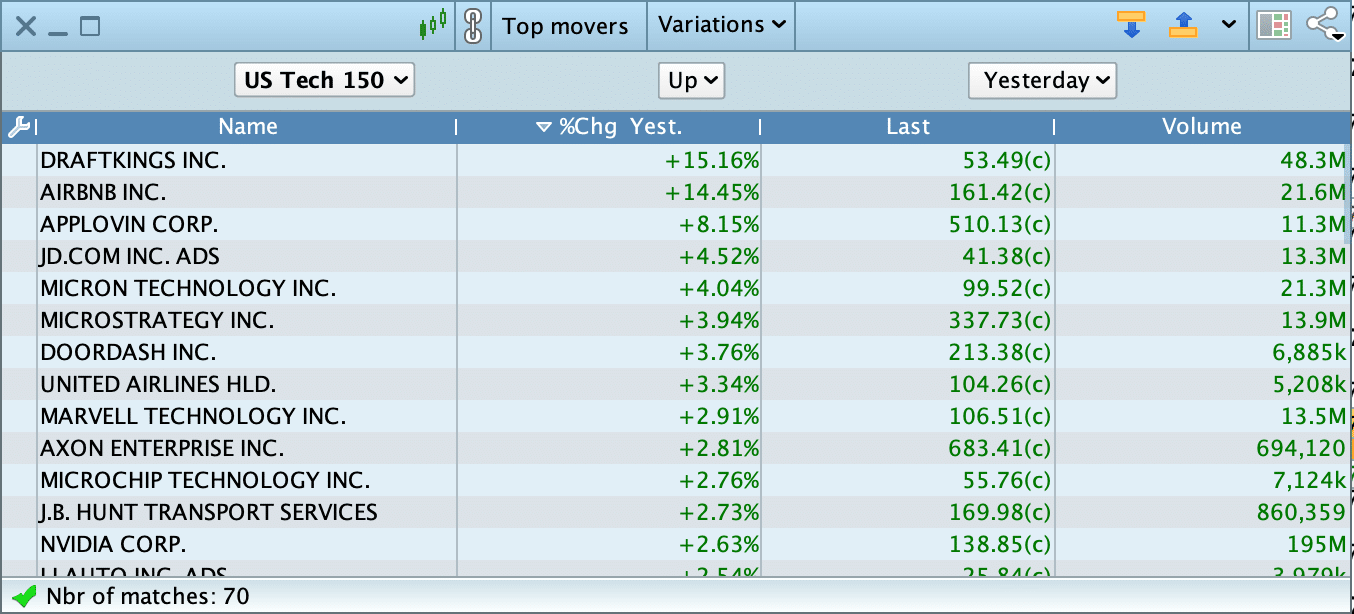Sort by the Name column header

pos(248,127)
